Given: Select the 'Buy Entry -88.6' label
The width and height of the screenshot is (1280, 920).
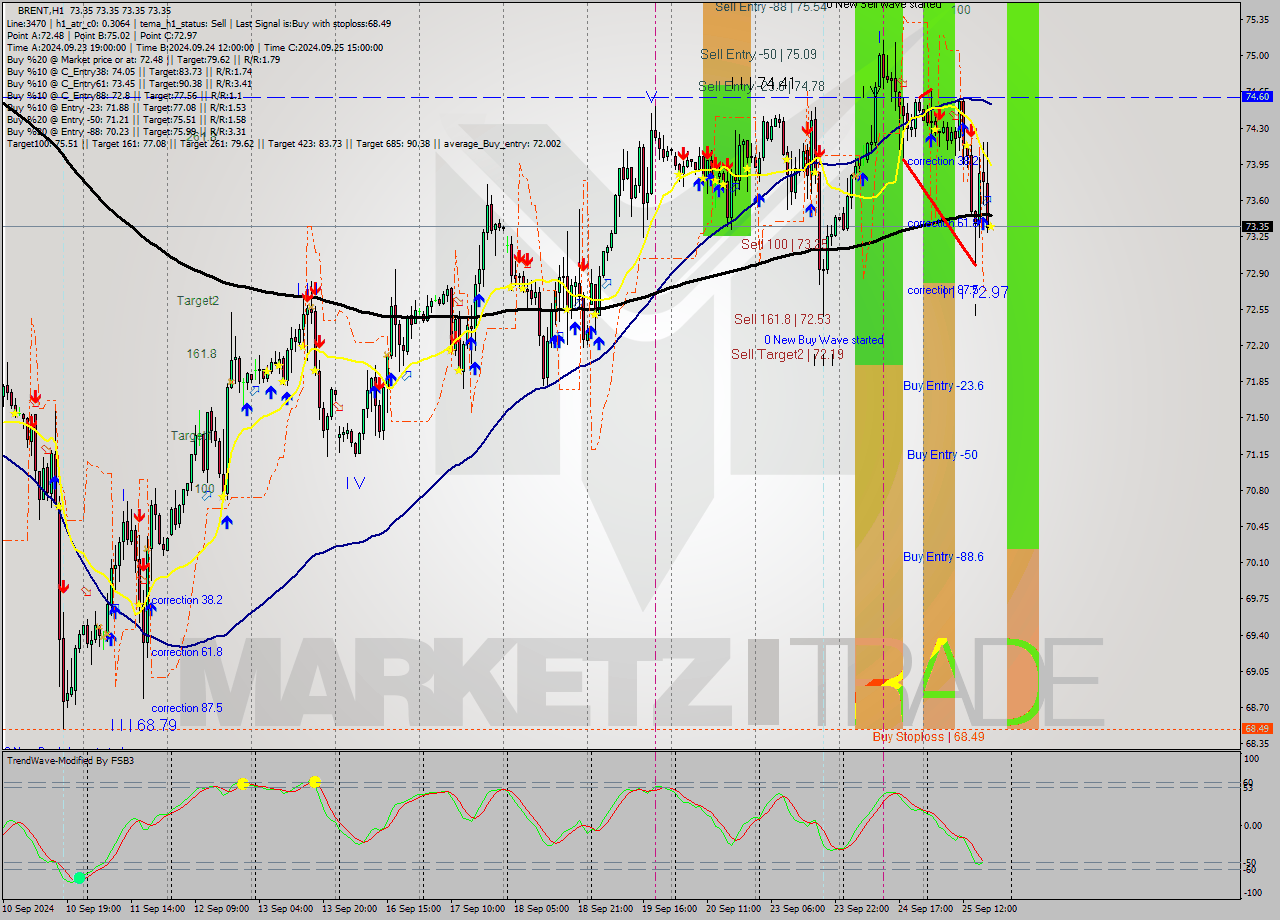Looking at the screenshot, I should 943,557.
